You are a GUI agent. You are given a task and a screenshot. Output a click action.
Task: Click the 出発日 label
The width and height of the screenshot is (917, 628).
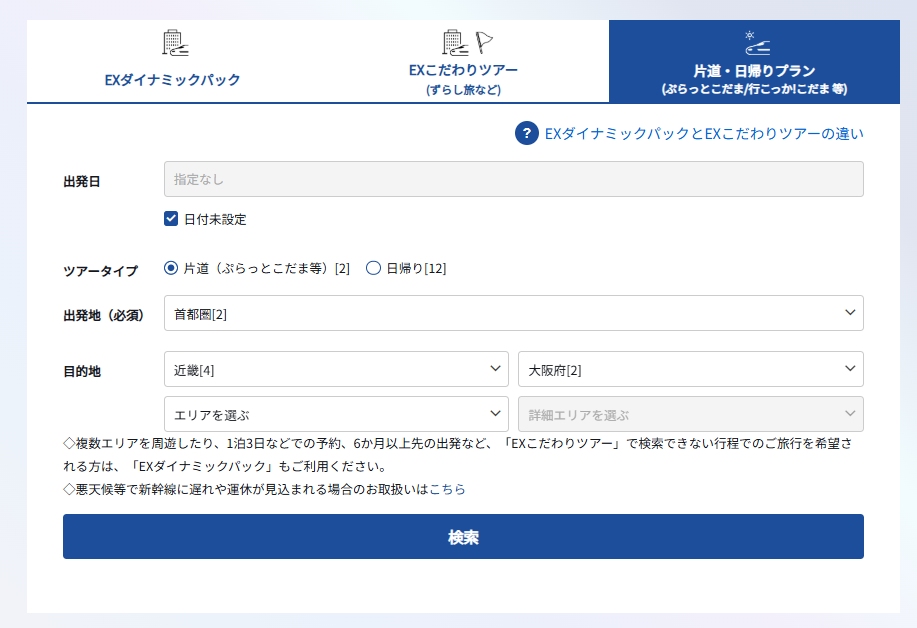(x=82, y=182)
